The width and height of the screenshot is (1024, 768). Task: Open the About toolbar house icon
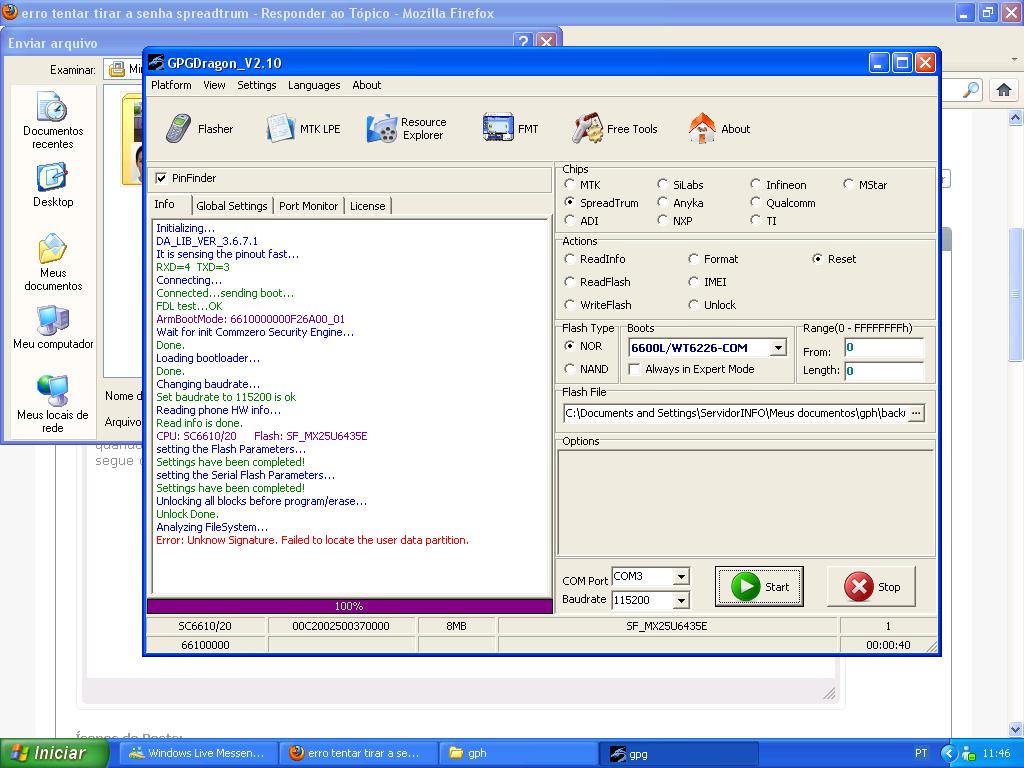701,128
